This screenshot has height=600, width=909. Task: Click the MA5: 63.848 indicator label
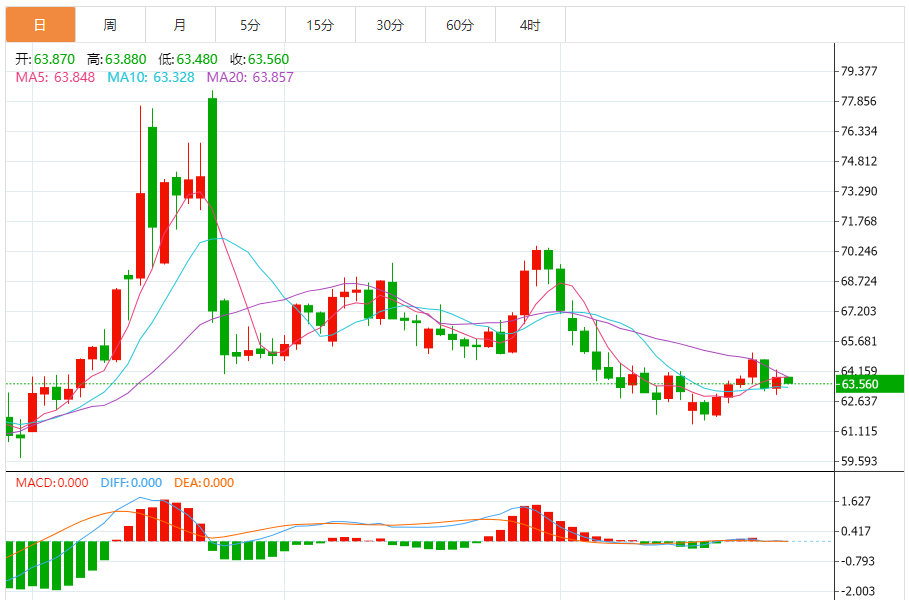tap(55, 77)
